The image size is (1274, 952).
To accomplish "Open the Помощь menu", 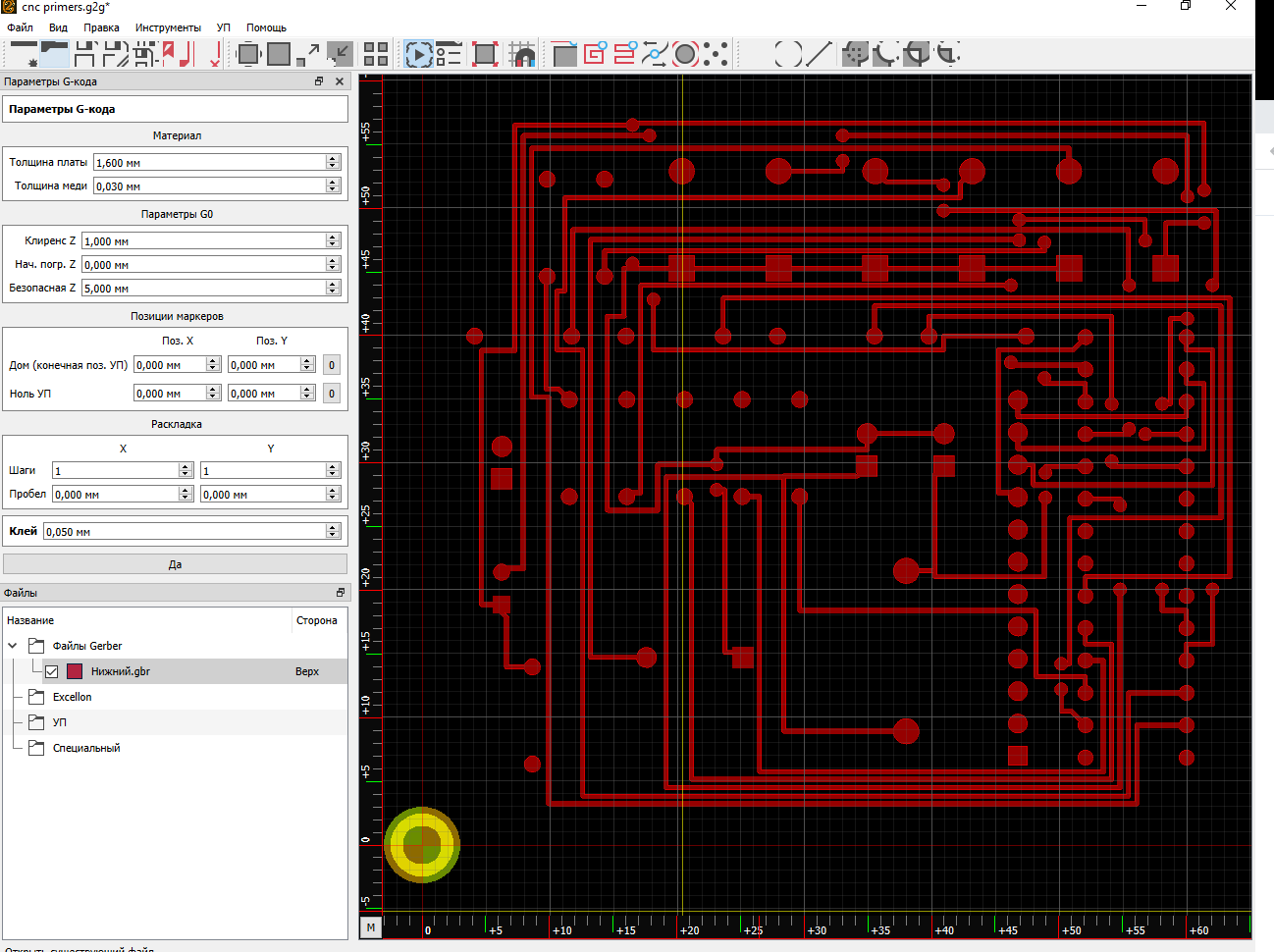I will pyautogui.click(x=266, y=27).
